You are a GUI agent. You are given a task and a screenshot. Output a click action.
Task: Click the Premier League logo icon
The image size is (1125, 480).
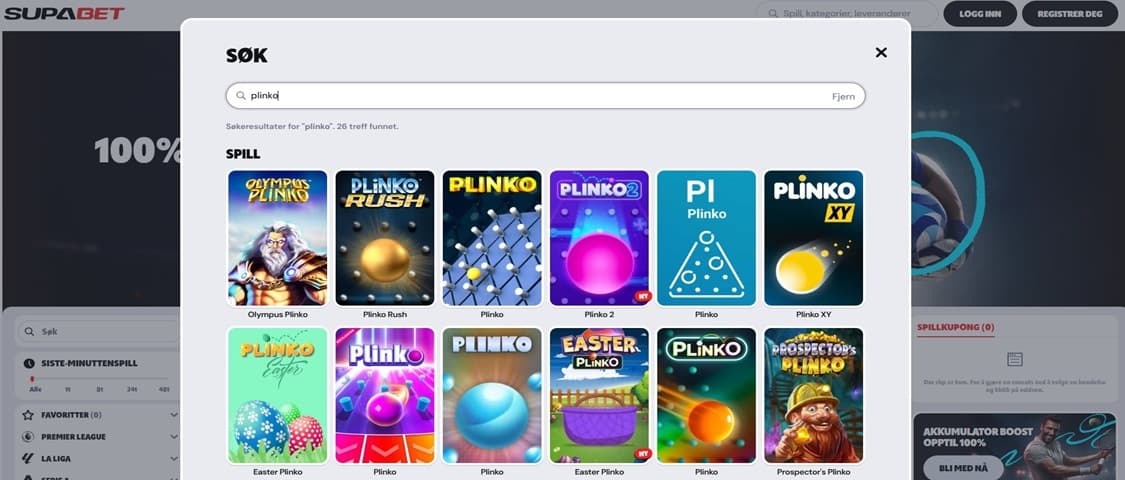[28, 436]
